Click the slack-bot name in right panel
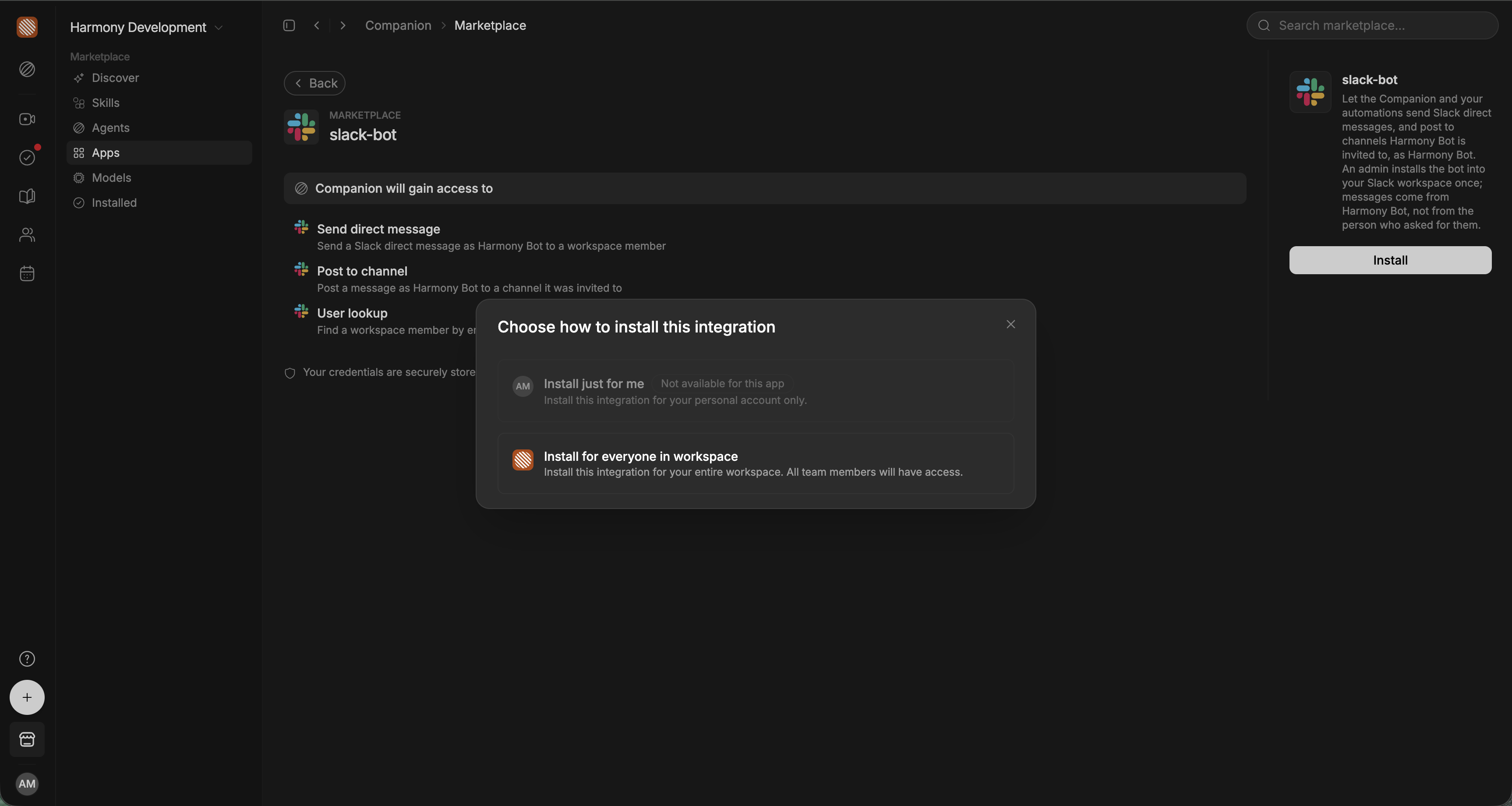This screenshot has width=1512, height=806. (1369, 80)
